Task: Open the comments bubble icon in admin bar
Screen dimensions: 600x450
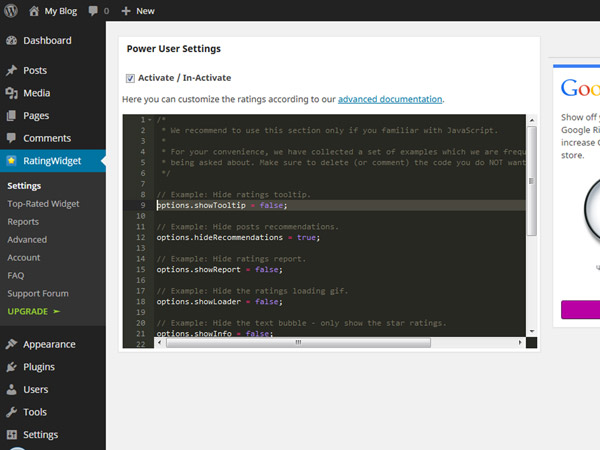Action: click(x=93, y=11)
